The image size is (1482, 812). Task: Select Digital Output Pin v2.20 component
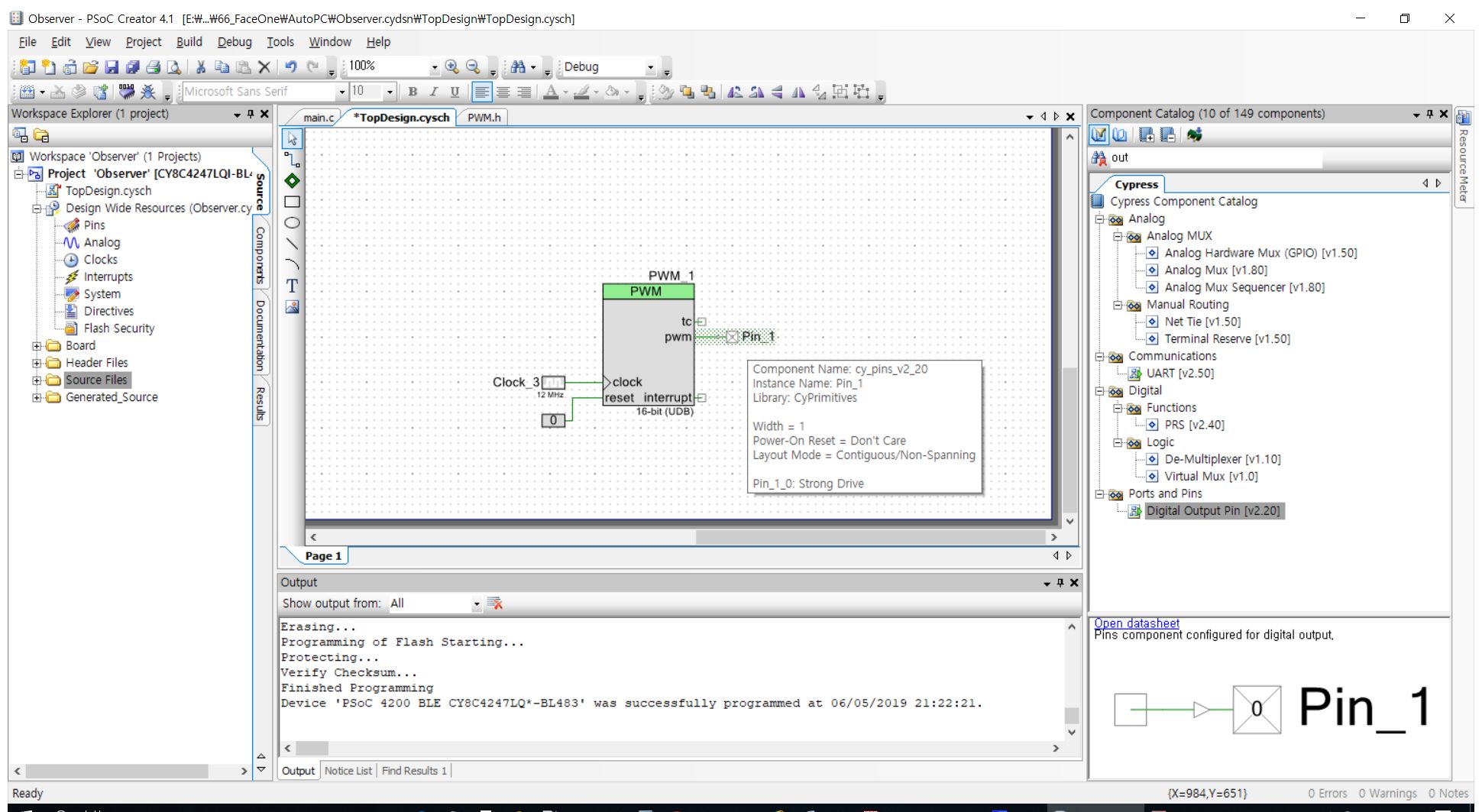(x=1213, y=511)
